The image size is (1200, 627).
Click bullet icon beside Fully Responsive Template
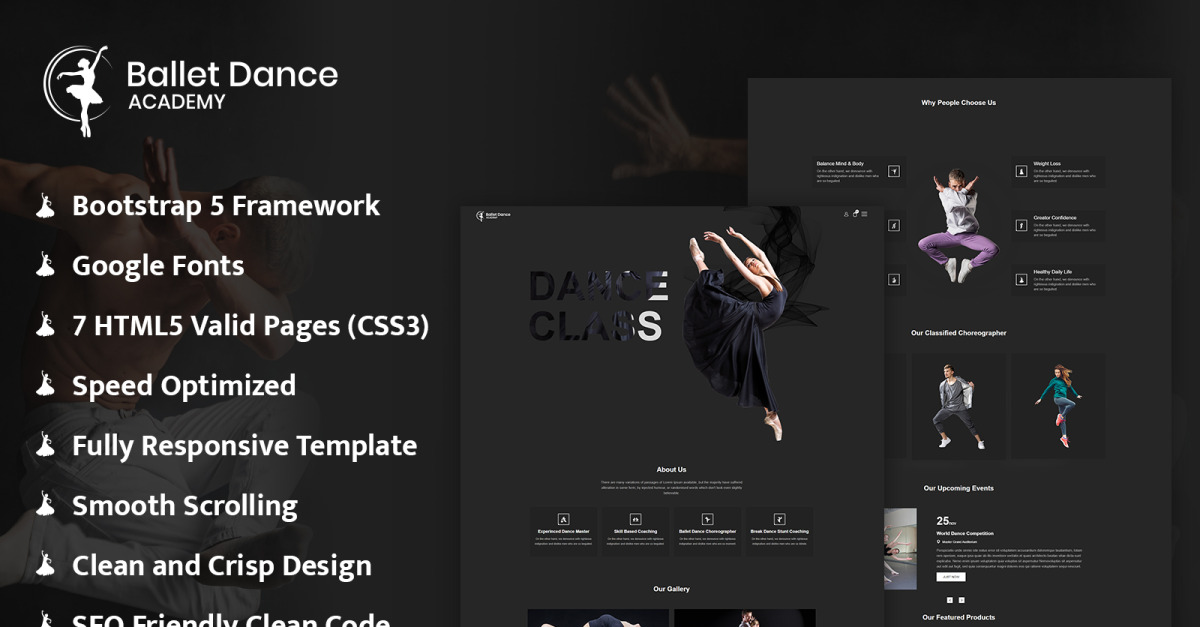[45, 446]
